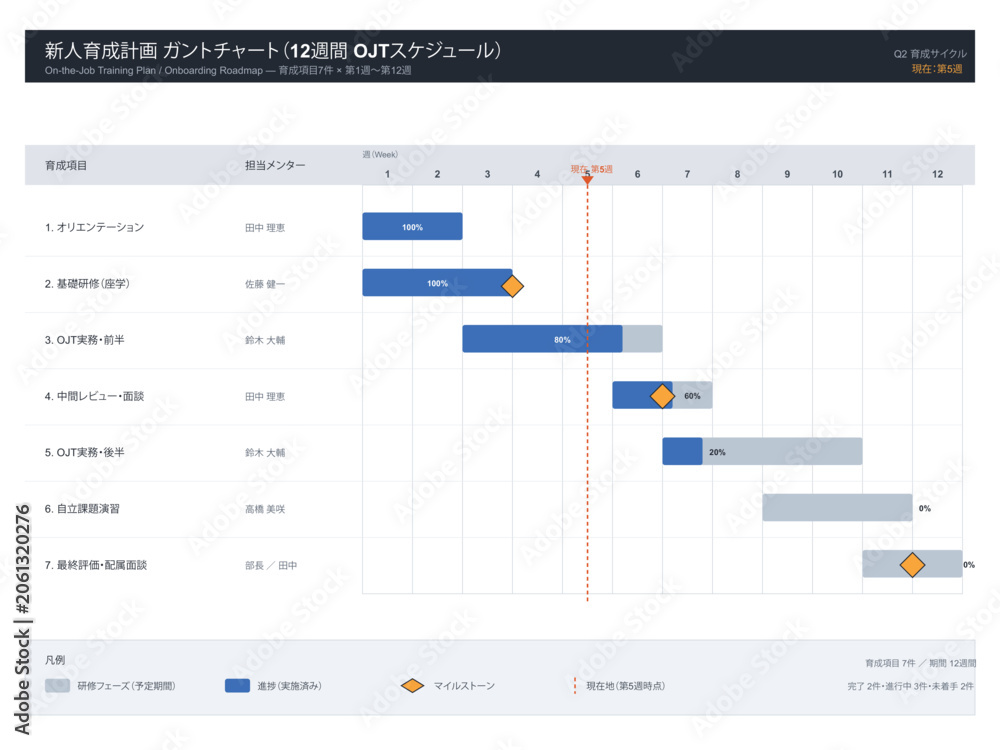Image resolution: width=1000 pixels, height=750 pixels.
Task: Click the 2. 基礎研修(座学) row label
Action: [87, 283]
